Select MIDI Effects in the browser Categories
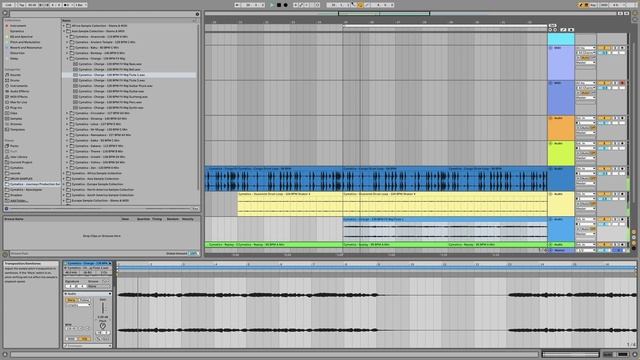Image resolution: width=640 pixels, height=360 pixels. (x=19, y=97)
